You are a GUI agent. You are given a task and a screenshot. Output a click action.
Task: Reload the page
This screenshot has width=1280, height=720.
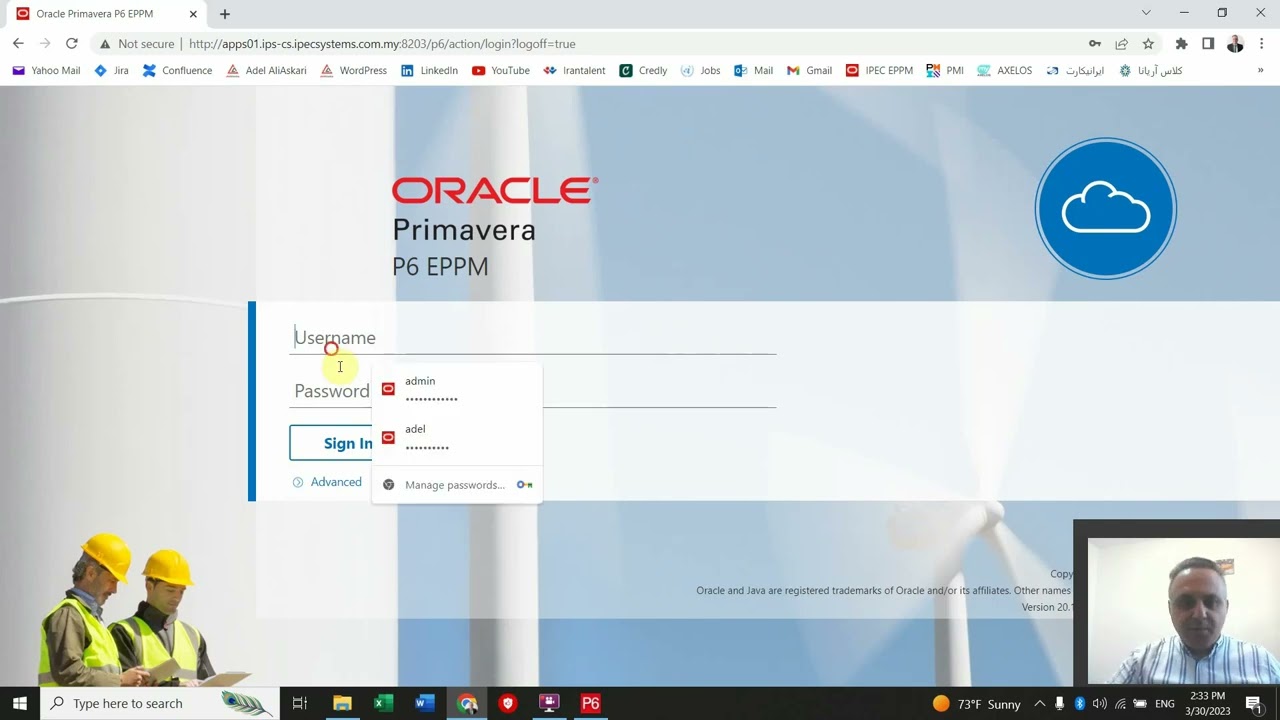point(72,43)
